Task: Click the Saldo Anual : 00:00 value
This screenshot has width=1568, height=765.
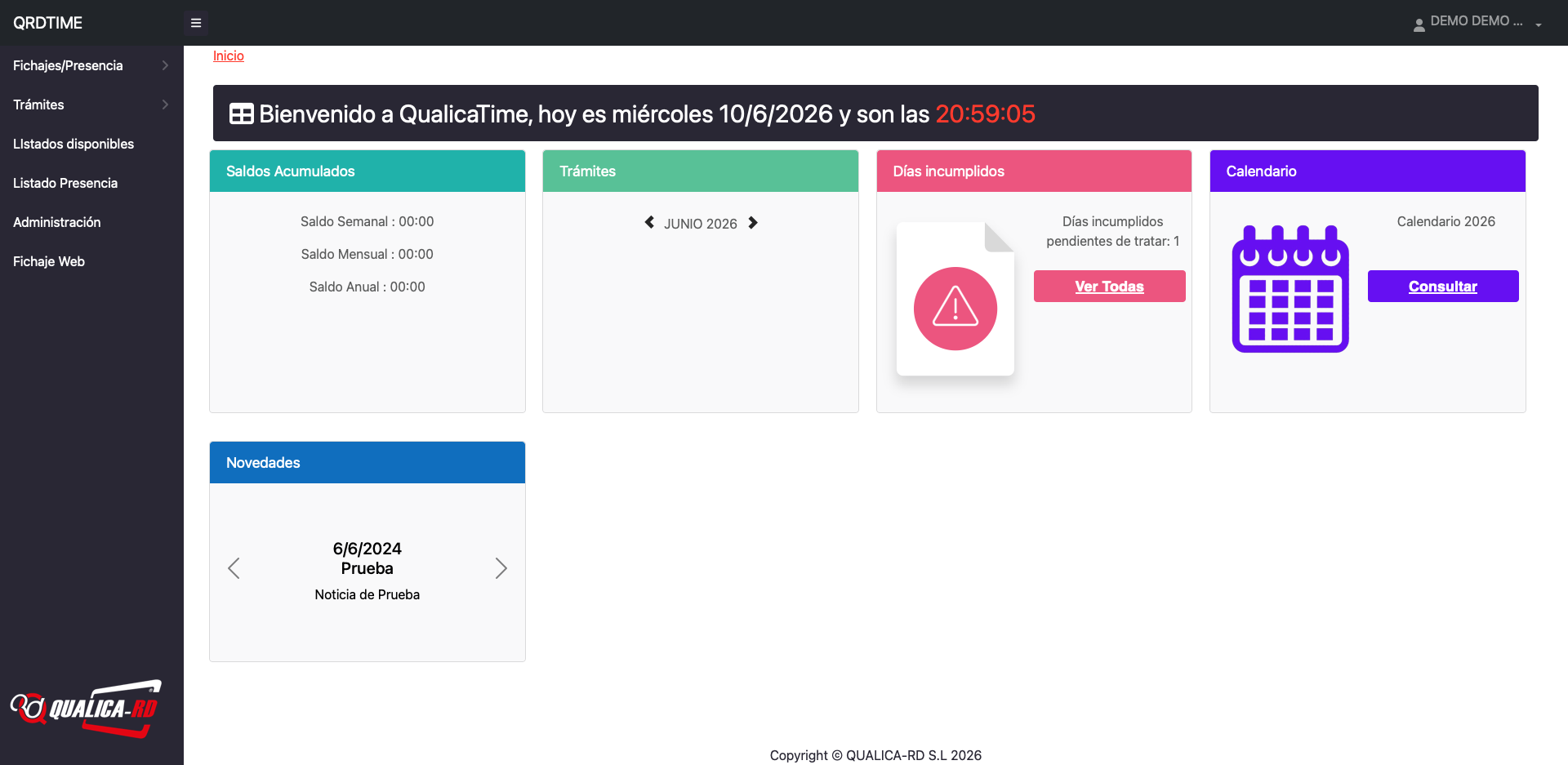Action: coord(367,287)
